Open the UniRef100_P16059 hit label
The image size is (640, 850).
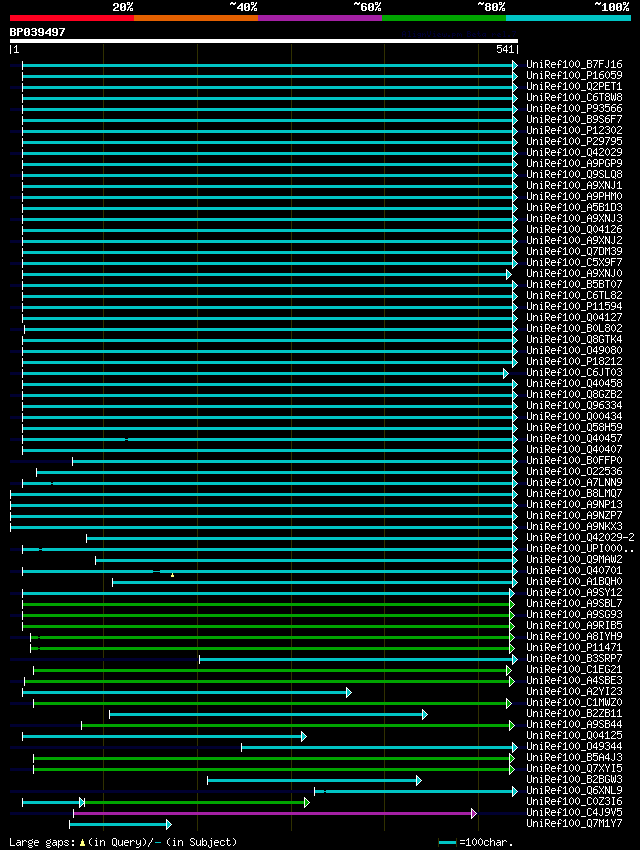point(574,75)
